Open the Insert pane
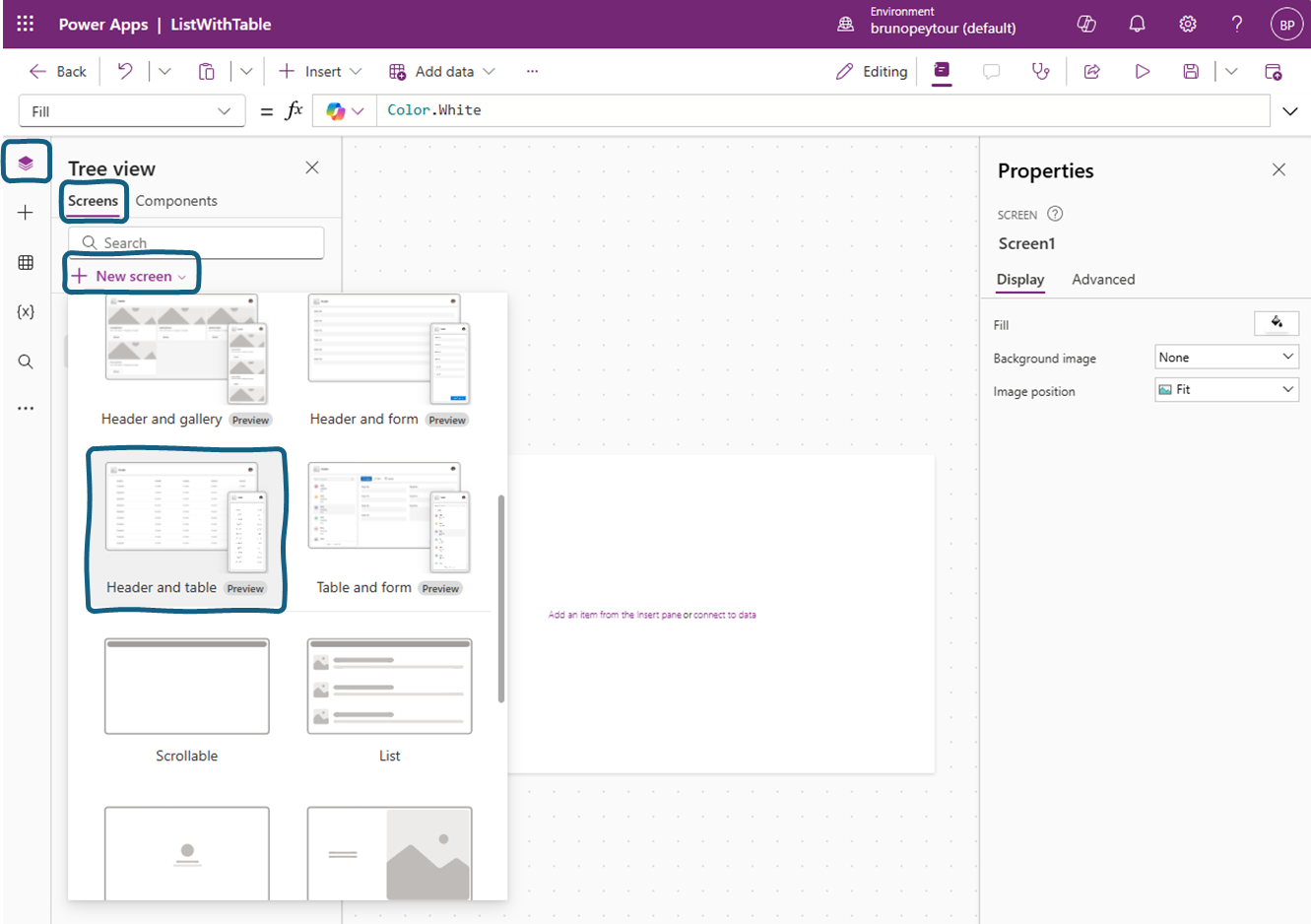The image size is (1311, 924). coord(27,212)
